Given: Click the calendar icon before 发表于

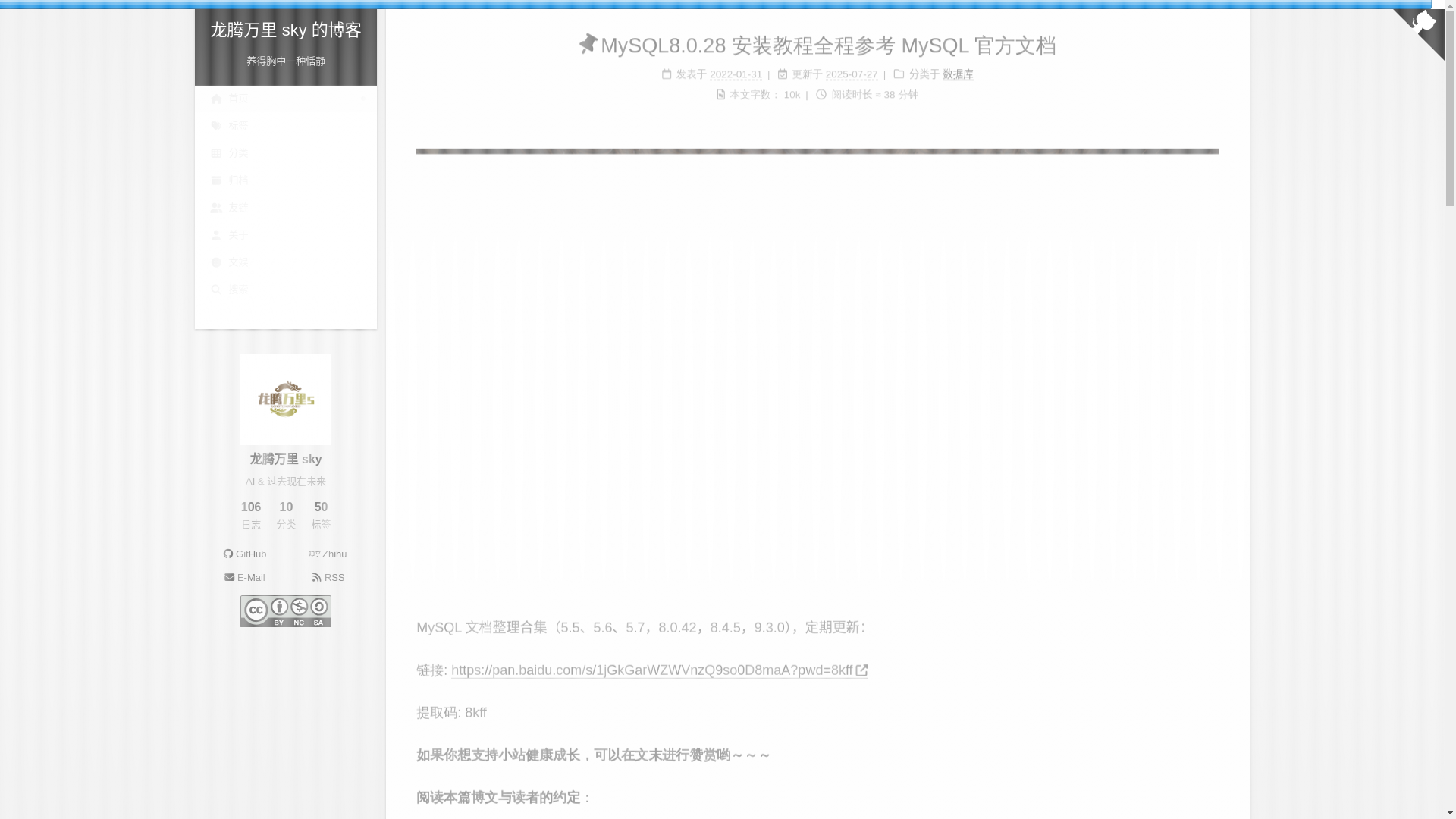Looking at the screenshot, I should click(x=667, y=74).
